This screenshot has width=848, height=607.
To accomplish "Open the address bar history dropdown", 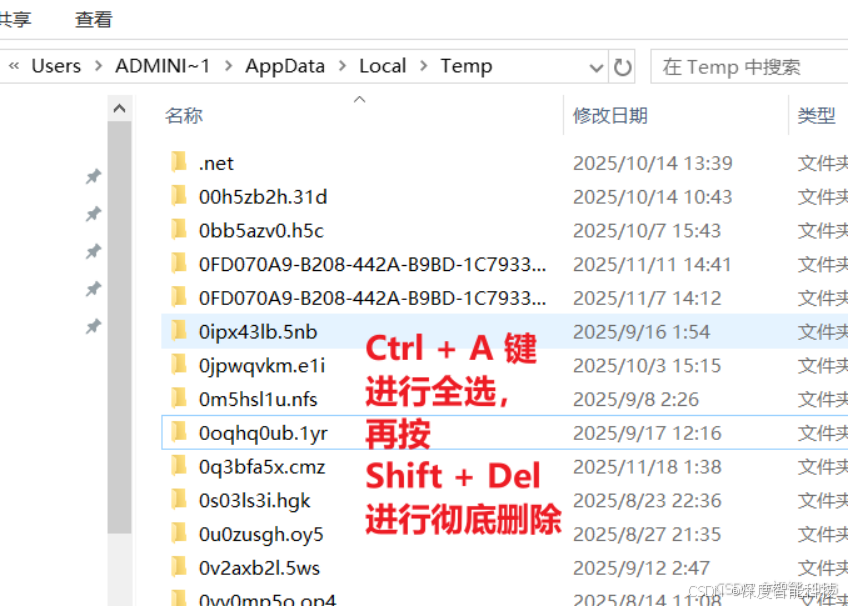I will 596,68.
